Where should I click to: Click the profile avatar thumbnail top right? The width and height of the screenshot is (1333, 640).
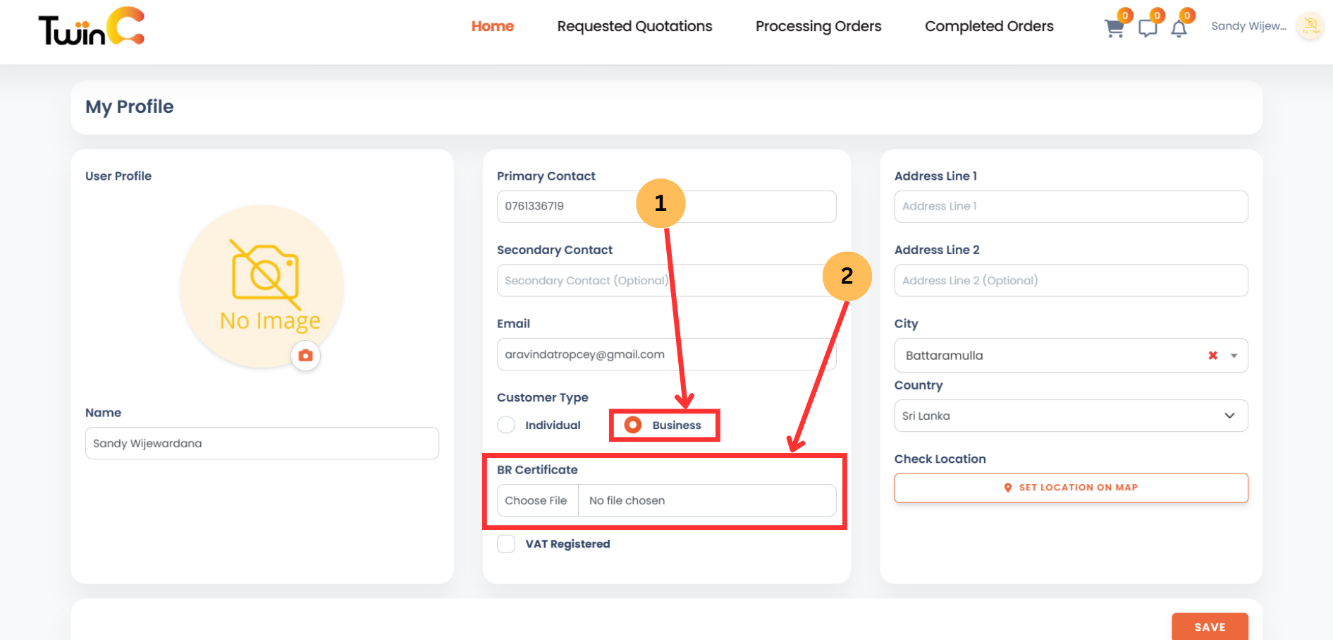(x=1310, y=26)
